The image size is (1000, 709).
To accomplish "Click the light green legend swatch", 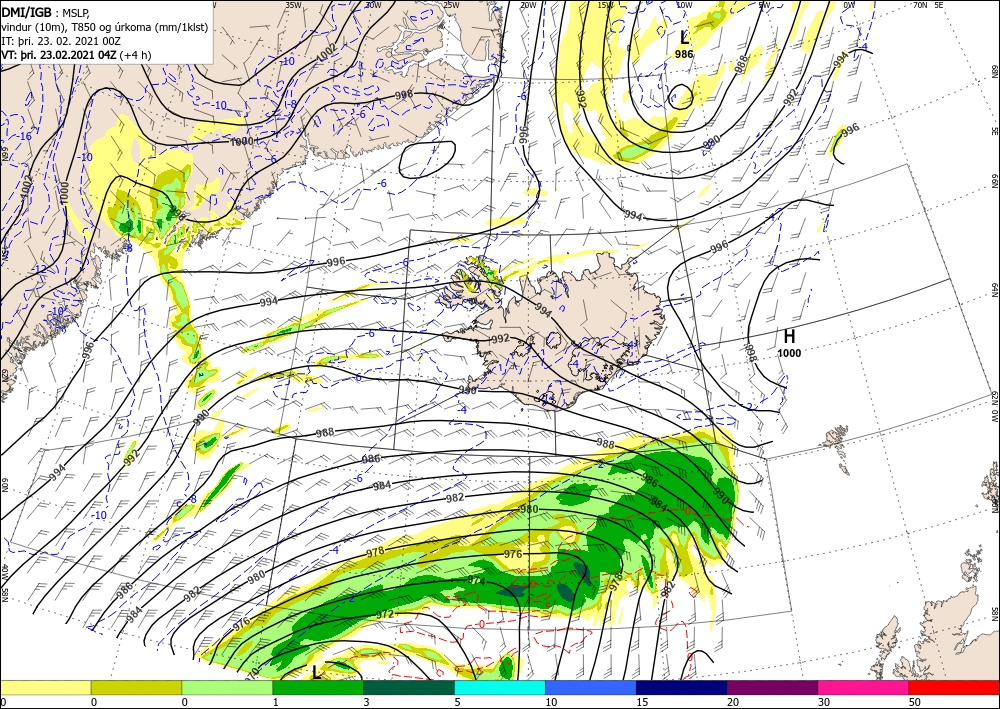I will click(227, 687).
